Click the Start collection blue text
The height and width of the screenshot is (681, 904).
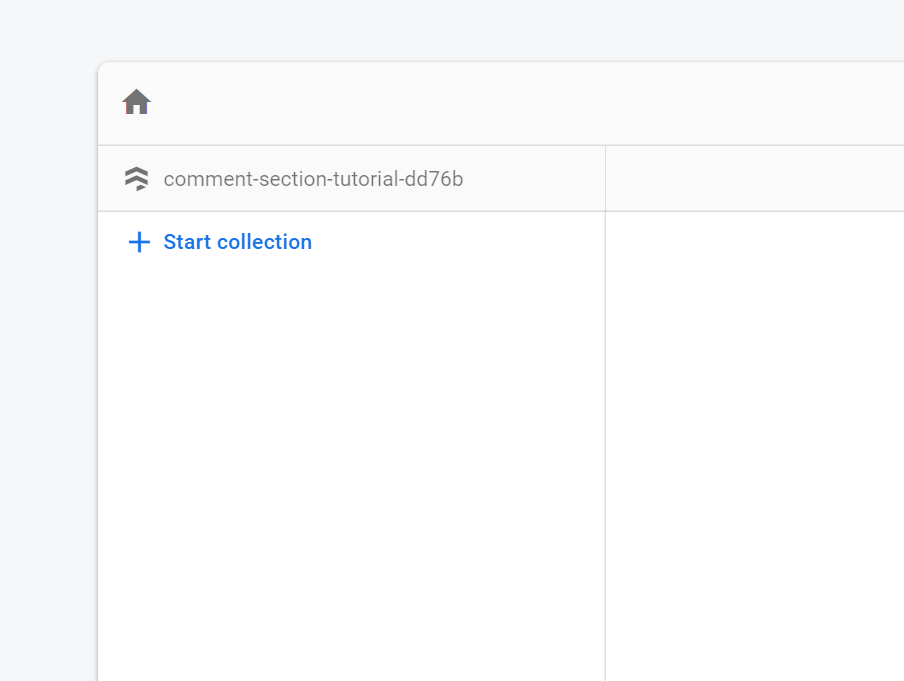237,242
